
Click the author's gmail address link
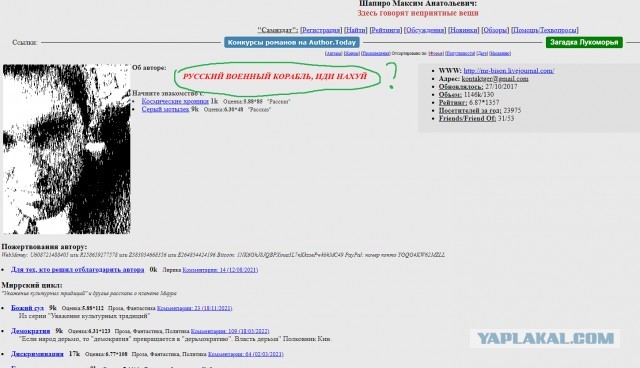point(495,79)
